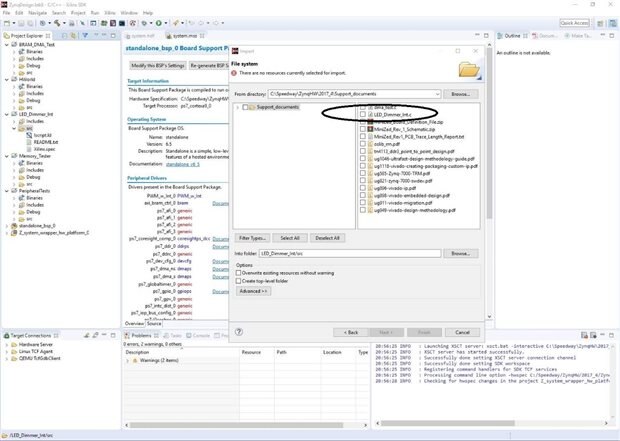
Task: Click the Quick Access search box
Action: tap(573, 22)
